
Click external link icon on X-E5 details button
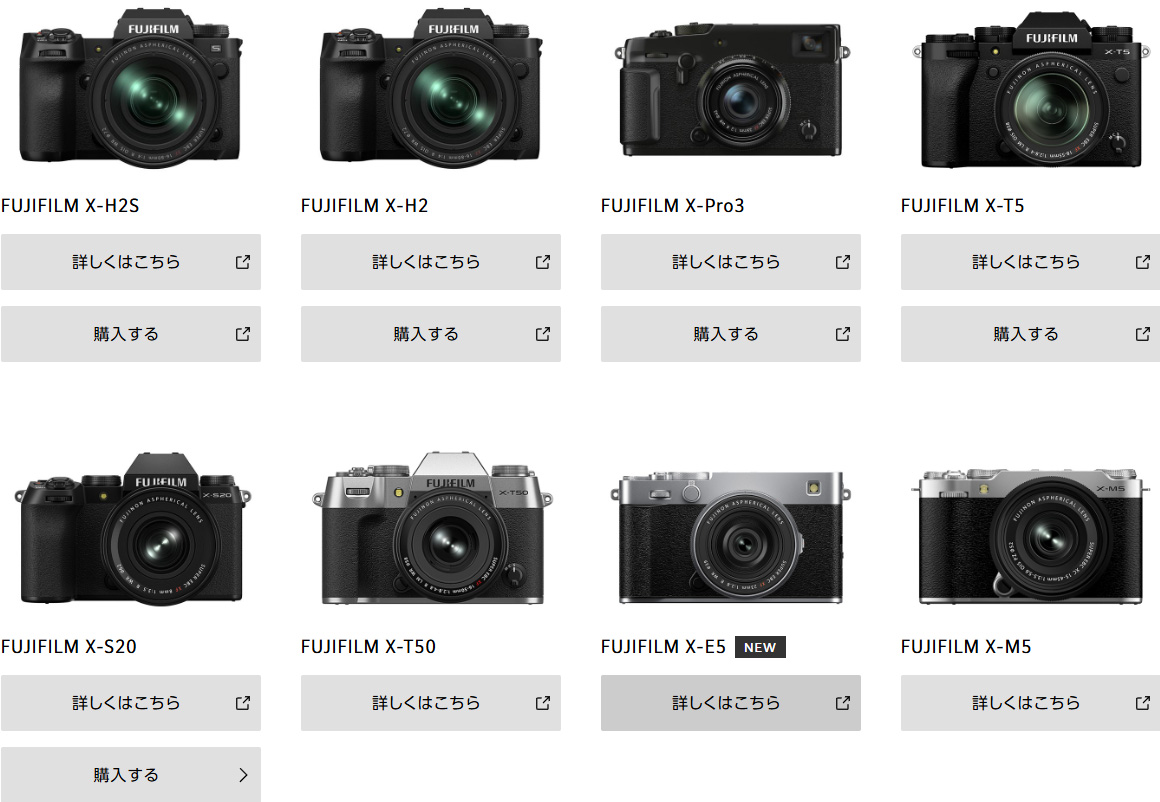click(x=843, y=703)
